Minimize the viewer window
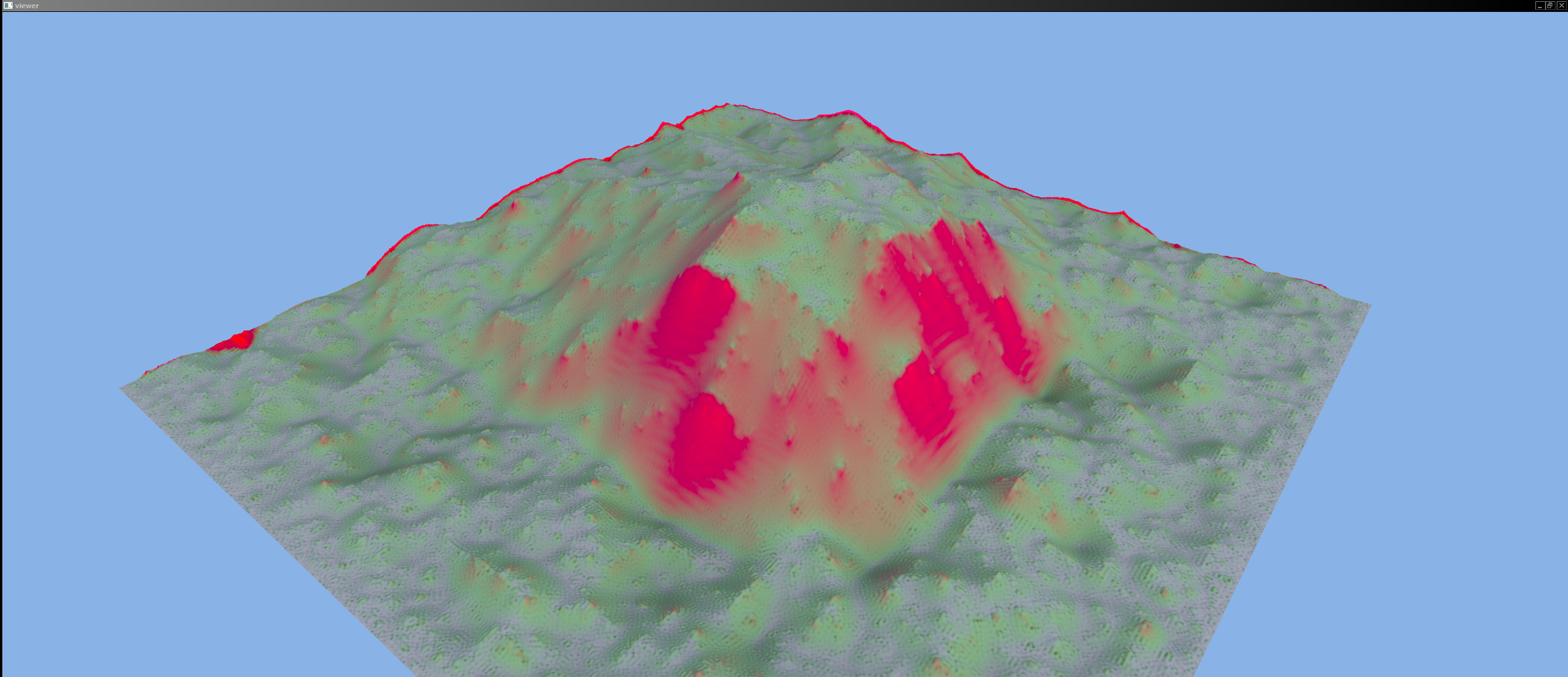 point(1539,6)
